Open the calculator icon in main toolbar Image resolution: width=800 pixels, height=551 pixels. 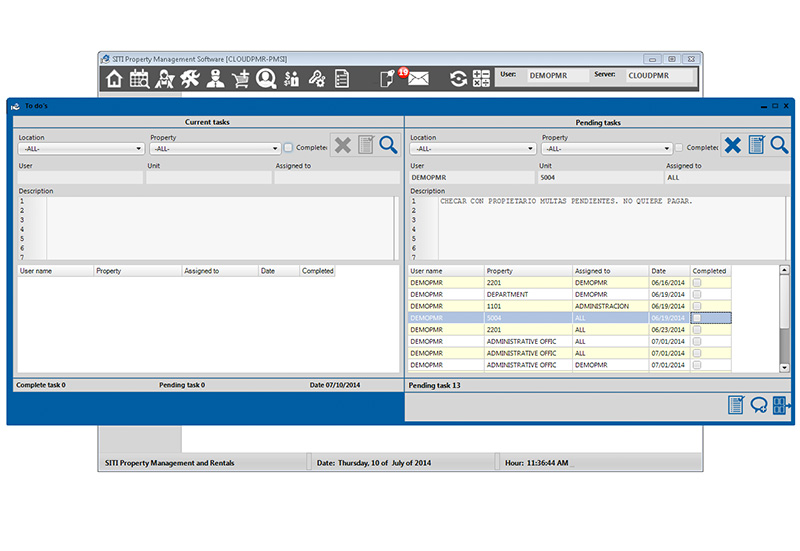(x=481, y=79)
